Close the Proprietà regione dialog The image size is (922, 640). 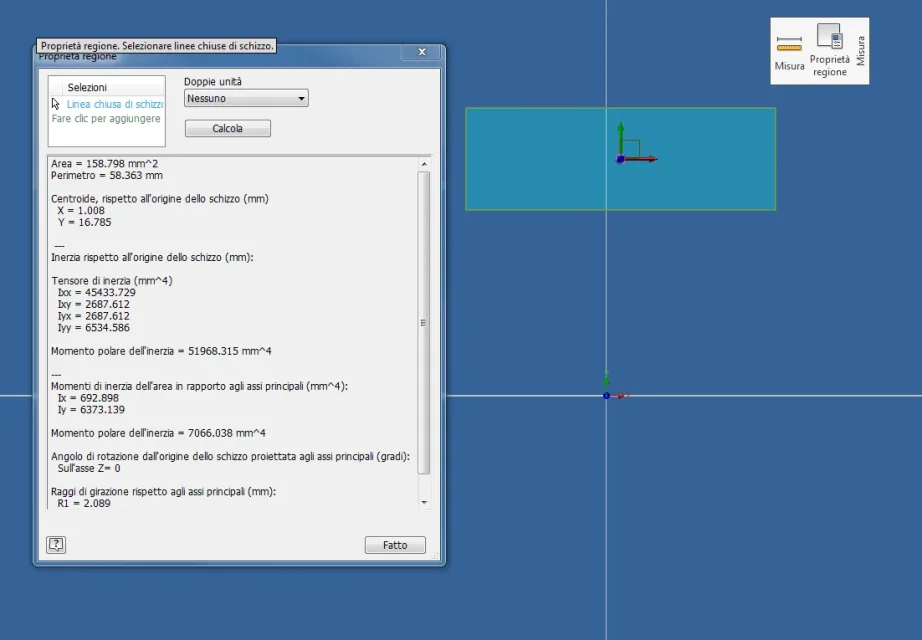pyautogui.click(x=422, y=52)
